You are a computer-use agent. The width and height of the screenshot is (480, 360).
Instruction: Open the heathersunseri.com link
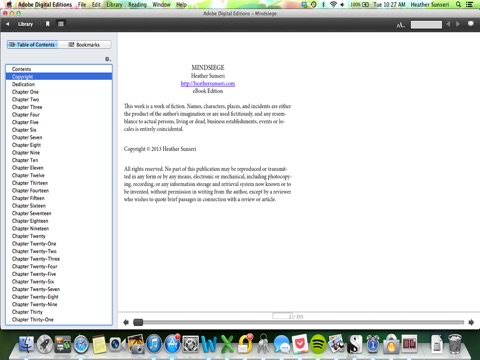pos(208,83)
